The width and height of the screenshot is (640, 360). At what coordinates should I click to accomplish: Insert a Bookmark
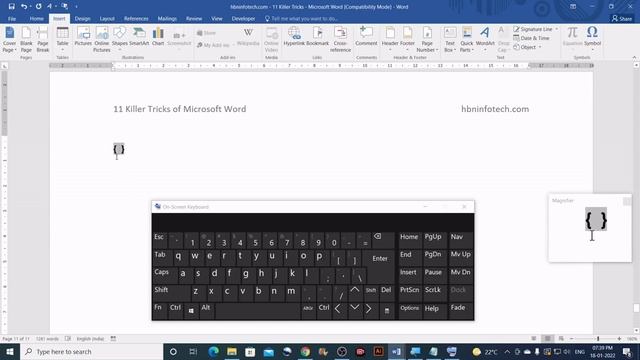tap(317, 37)
